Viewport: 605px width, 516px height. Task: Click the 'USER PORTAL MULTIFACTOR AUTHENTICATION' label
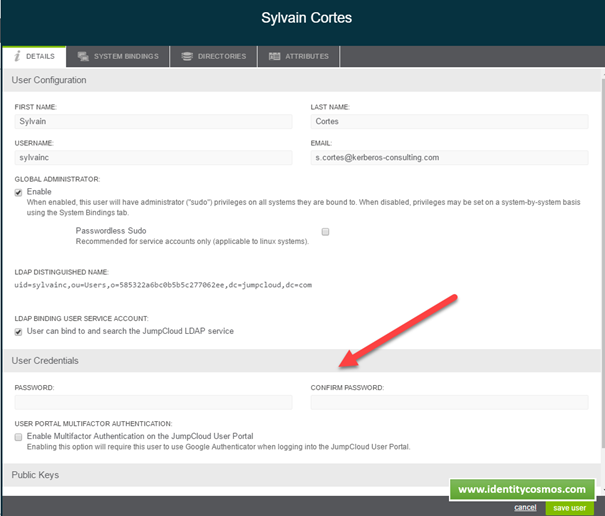pos(93,424)
